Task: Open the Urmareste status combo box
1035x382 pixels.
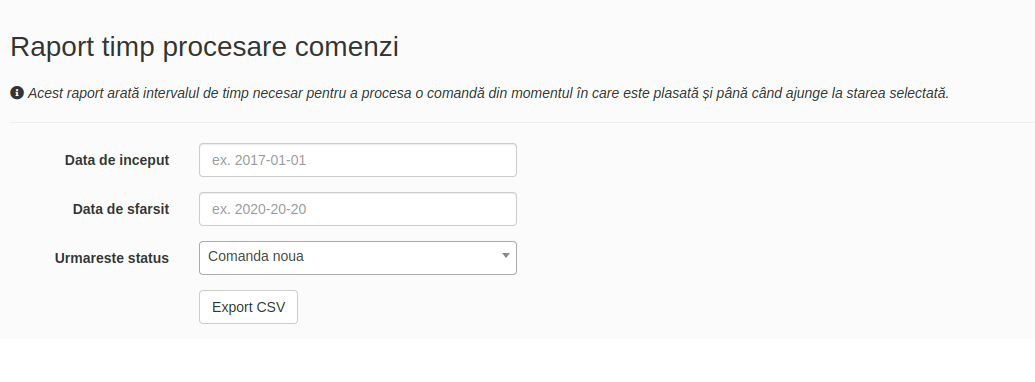Action: [x=358, y=258]
